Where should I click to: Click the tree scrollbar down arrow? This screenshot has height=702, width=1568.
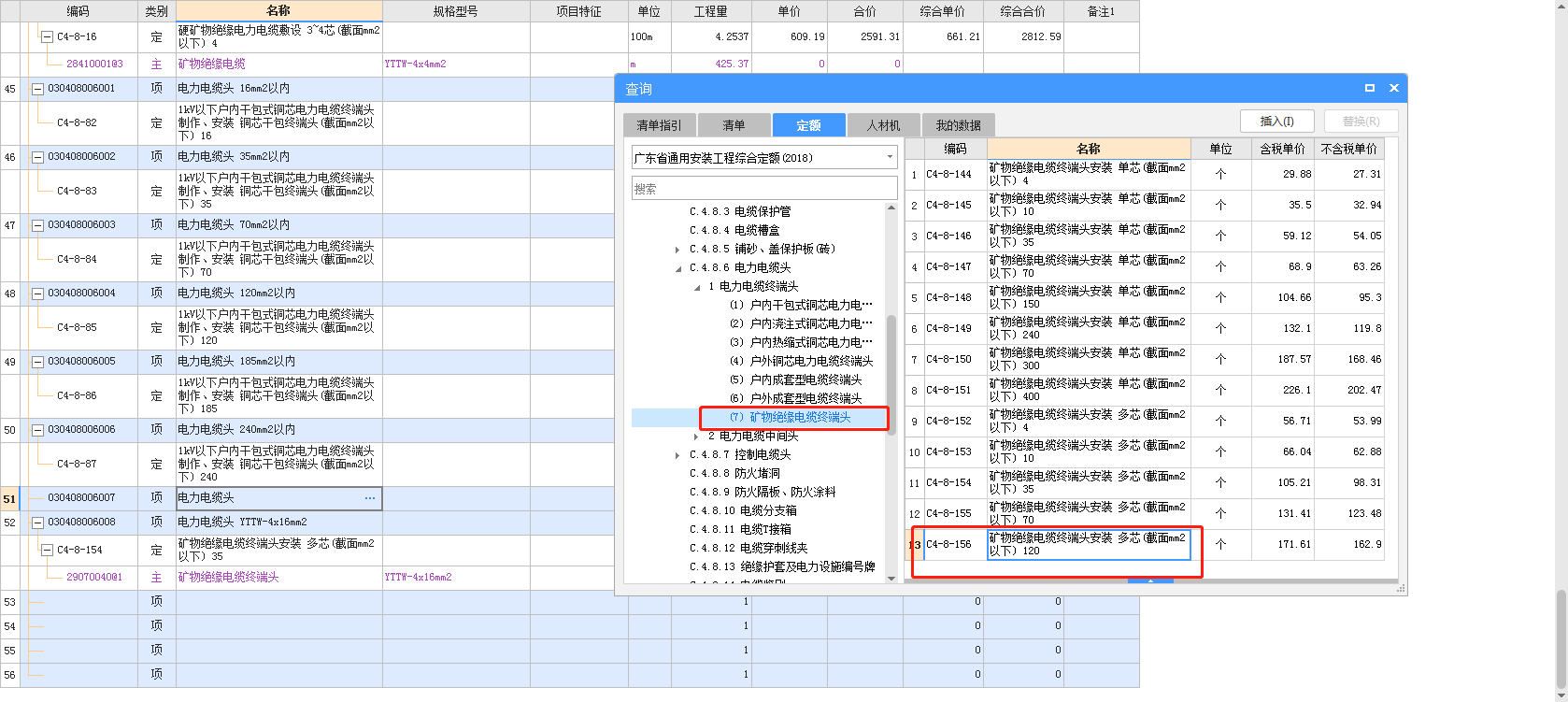pos(891,578)
